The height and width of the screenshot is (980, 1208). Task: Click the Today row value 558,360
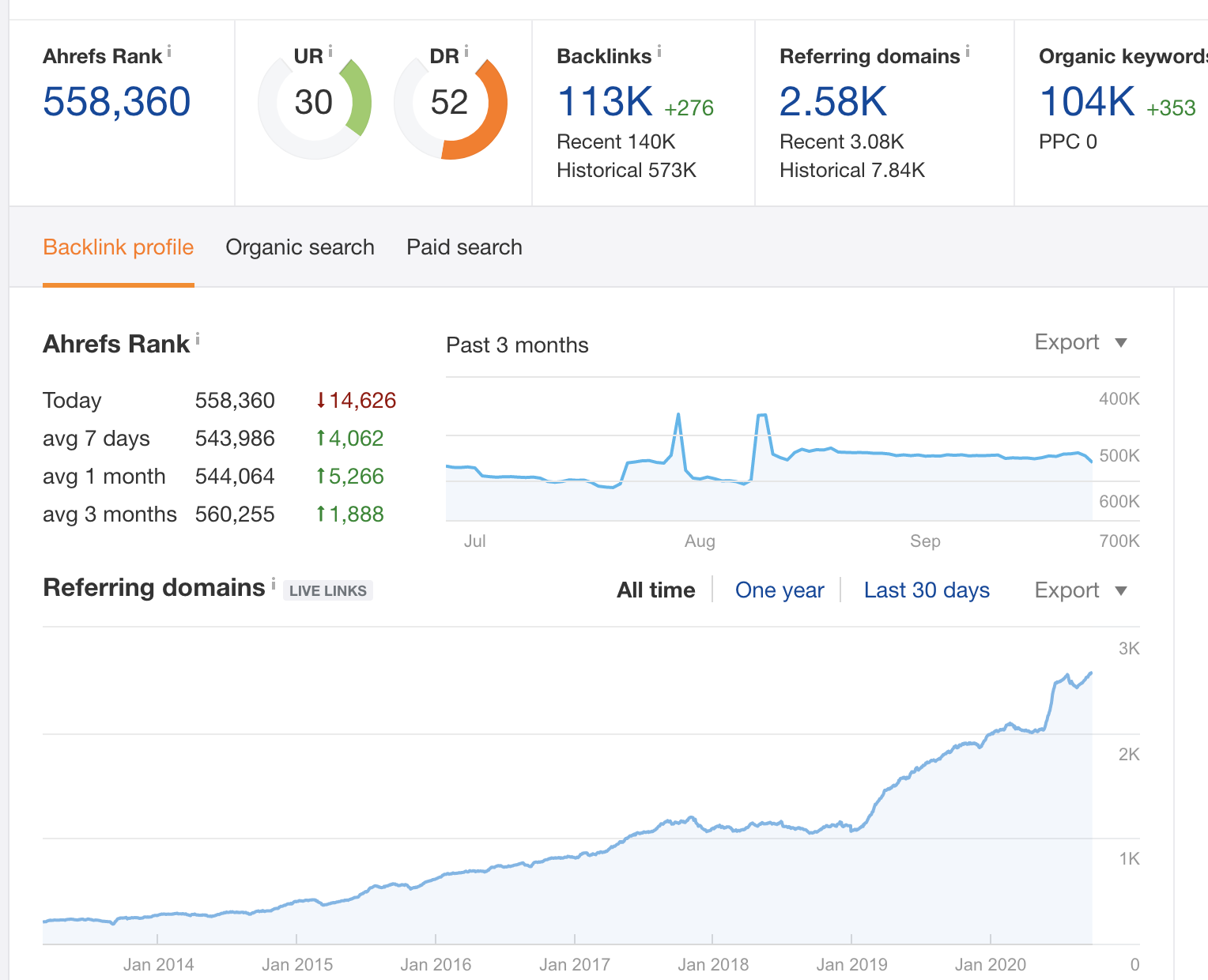coord(235,401)
